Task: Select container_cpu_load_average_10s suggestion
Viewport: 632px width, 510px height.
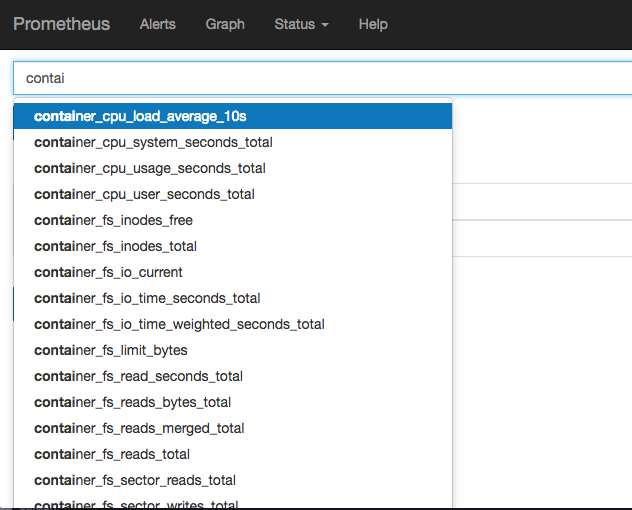Action: tap(140, 116)
